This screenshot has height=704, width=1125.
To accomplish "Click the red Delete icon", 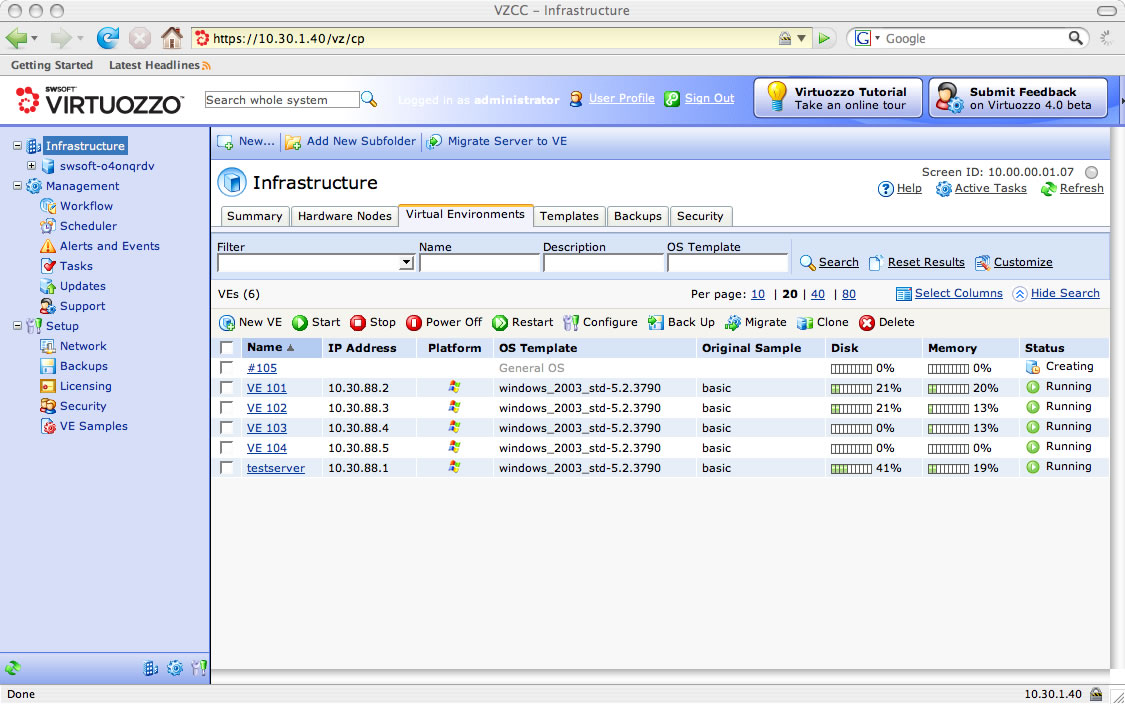I will click(x=867, y=323).
